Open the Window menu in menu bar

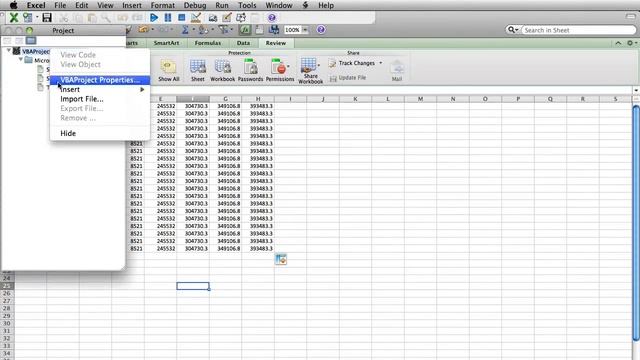[279, 5]
